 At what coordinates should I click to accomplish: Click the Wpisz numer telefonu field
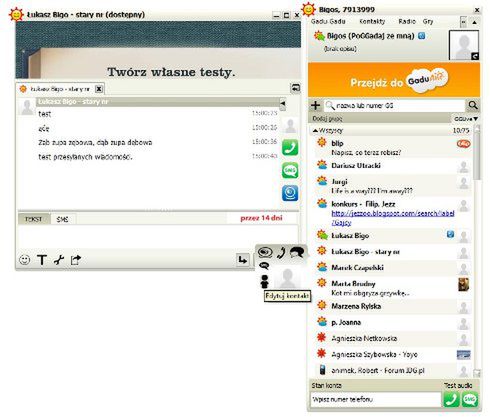click(376, 399)
